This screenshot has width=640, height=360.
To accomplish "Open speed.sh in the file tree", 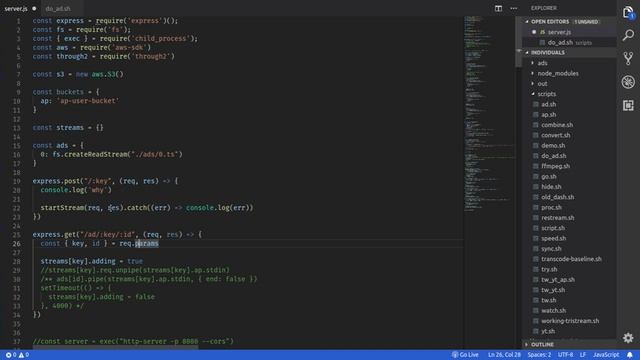I will pyautogui.click(x=553, y=238).
